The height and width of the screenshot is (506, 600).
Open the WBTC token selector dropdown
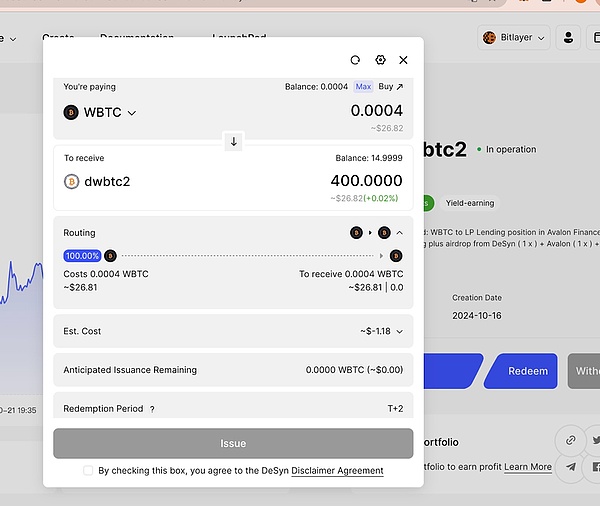click(110, 113)
